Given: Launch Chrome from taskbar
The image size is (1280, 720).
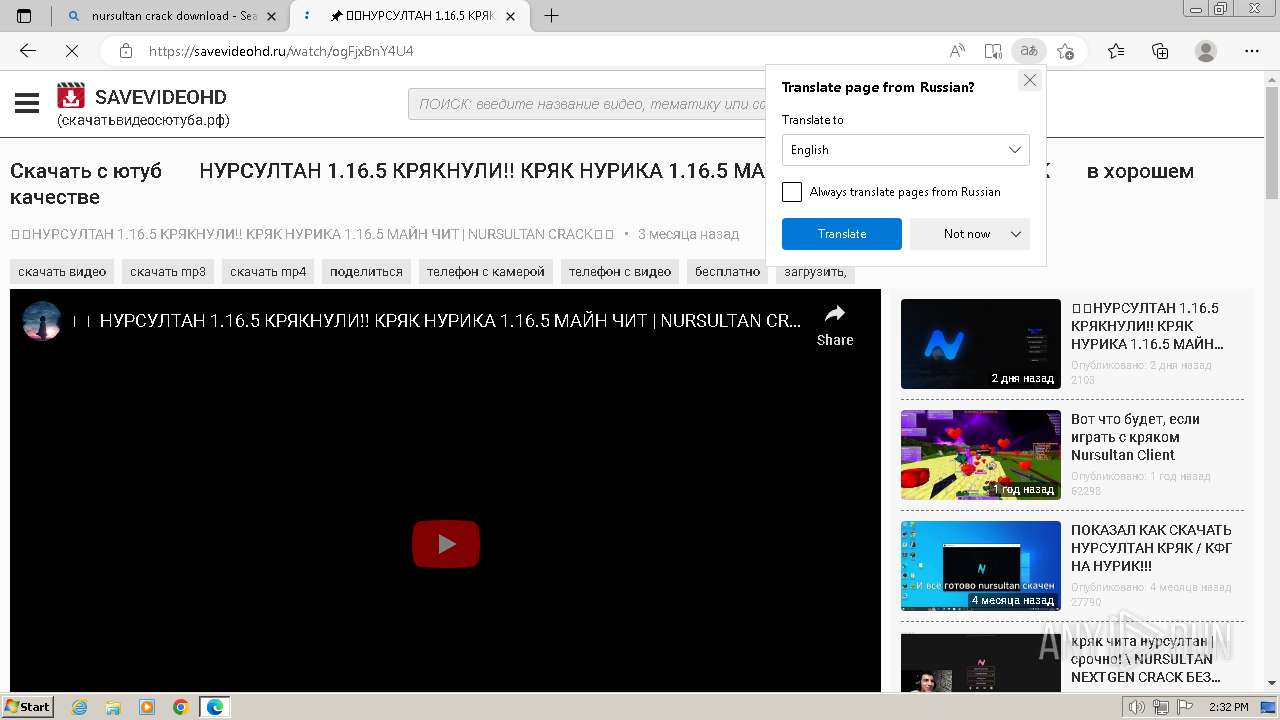Looking at the screenshot, I should click(181, 707).
